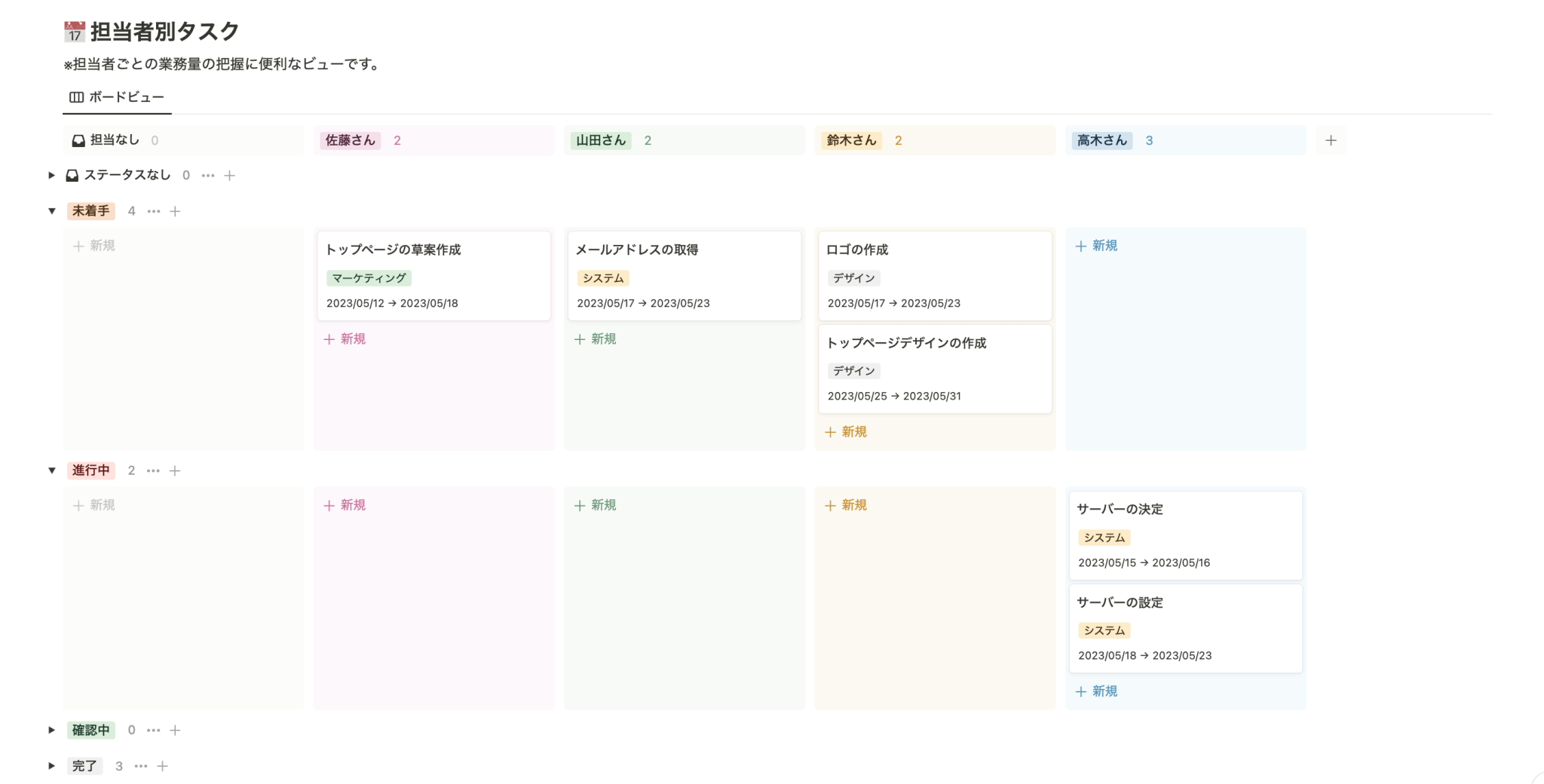Click the calendar icon in the page title

coord(74,31)
